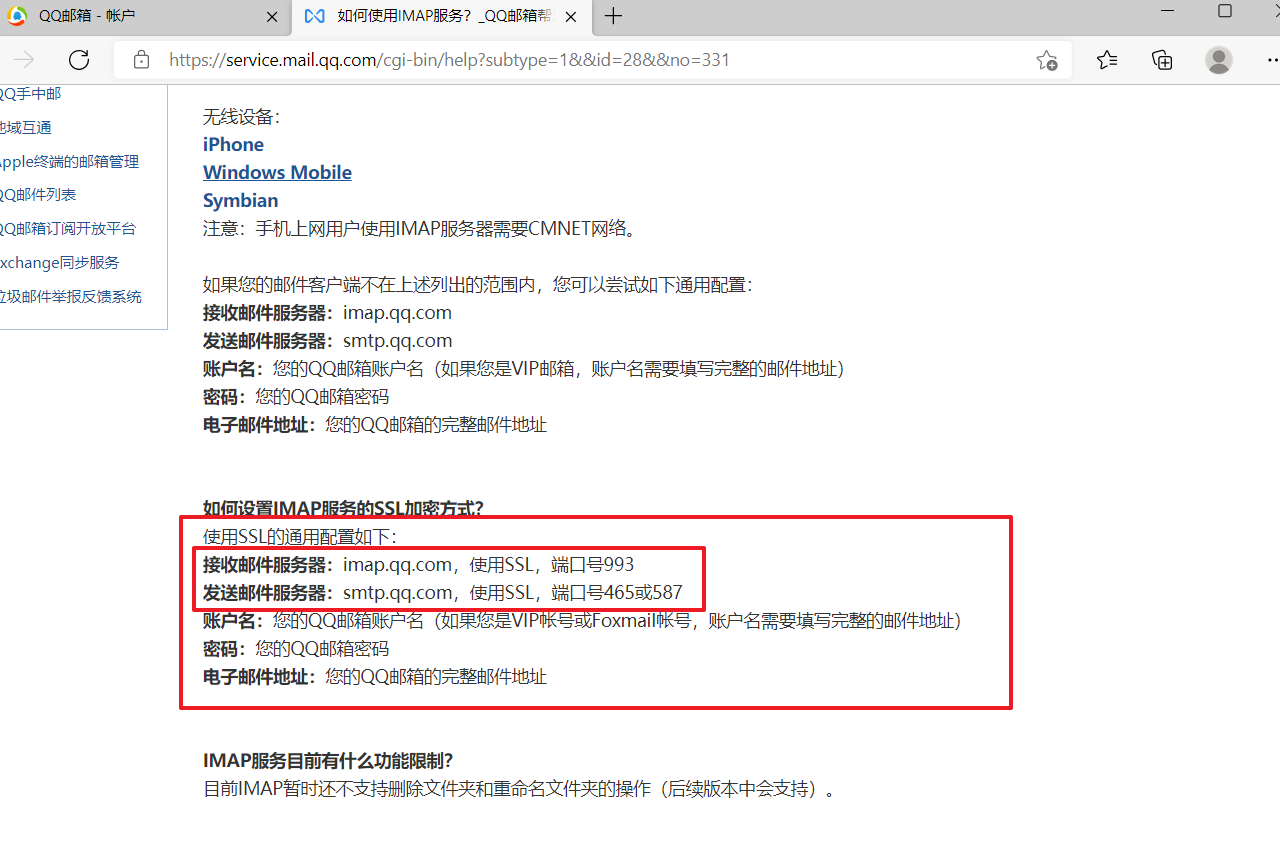Open the Exchange同步服务 sidebar link
This screenshot has height=859, width=1280.
[59, 262]
